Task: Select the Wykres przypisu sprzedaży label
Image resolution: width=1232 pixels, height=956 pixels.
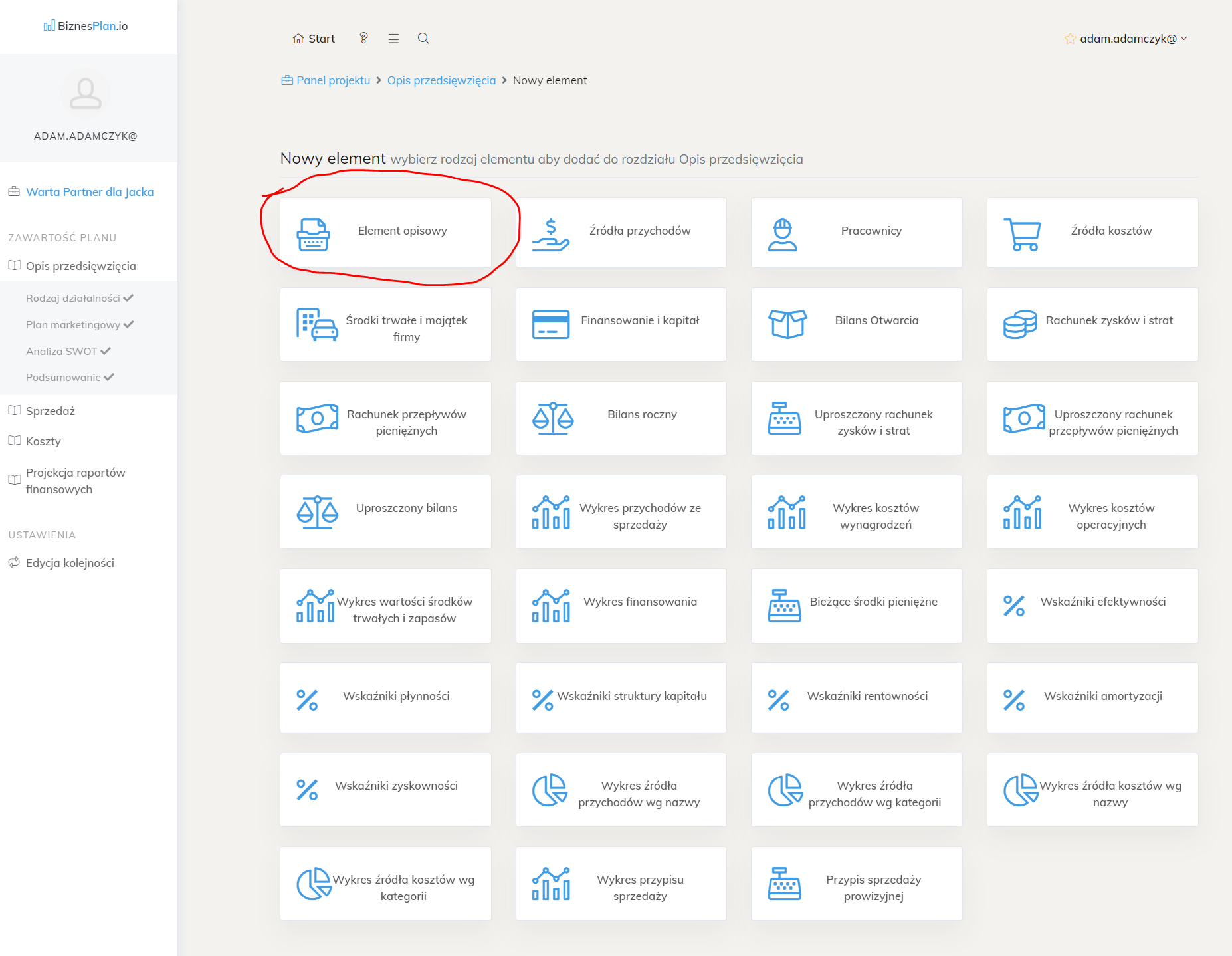Action: [640, 888]
